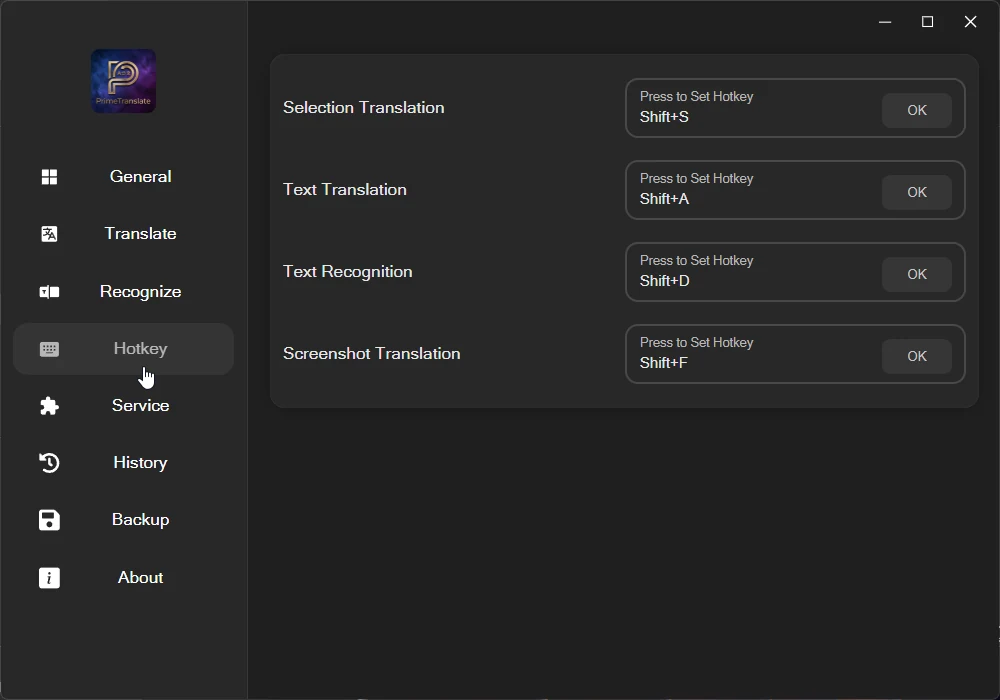Open the Backup section
The image size is (1000, 700).
click(x=123, y=520)
